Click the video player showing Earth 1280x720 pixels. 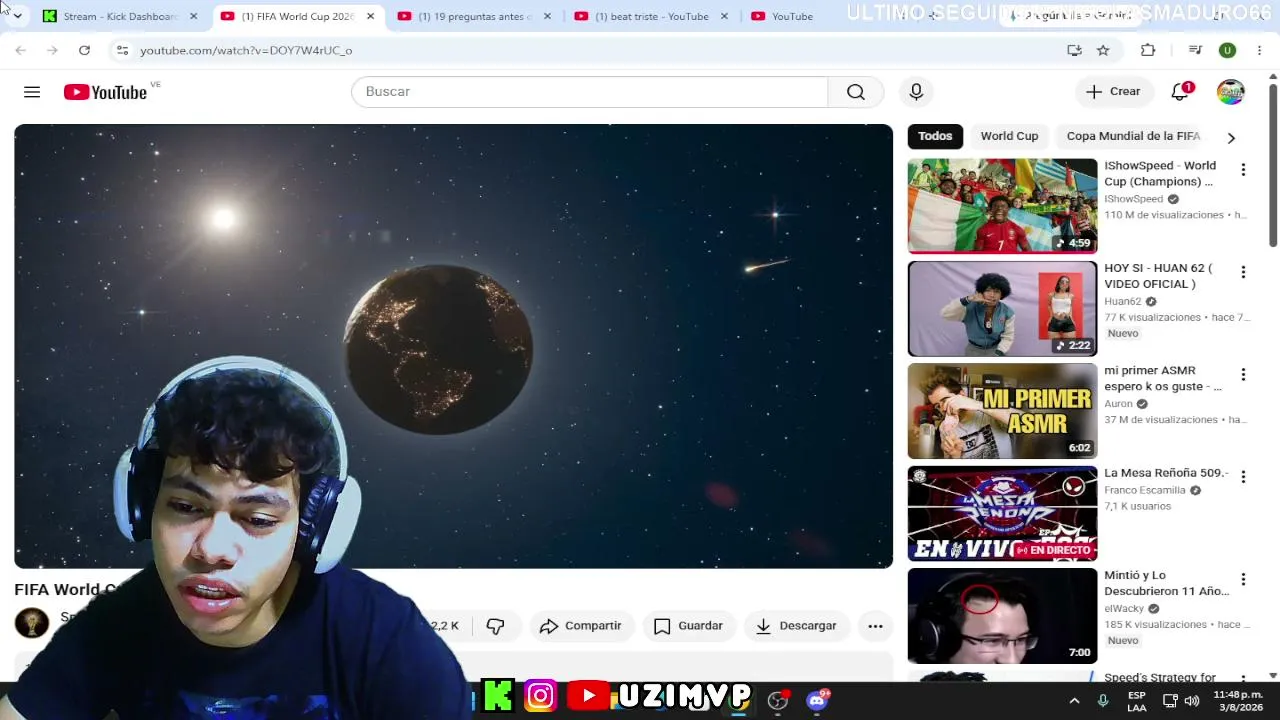[453, 346]
